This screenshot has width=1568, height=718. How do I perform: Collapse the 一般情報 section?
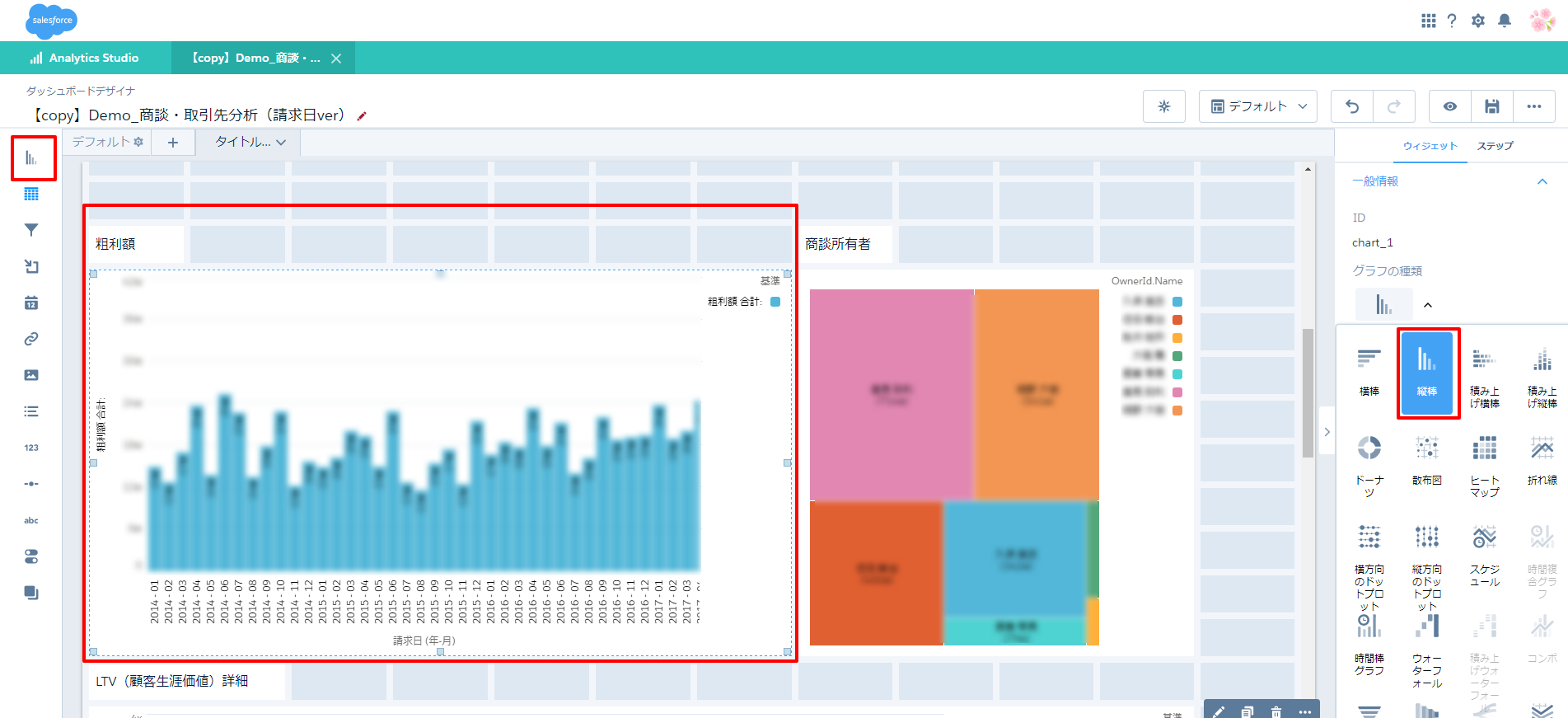tap(1542, 181)
